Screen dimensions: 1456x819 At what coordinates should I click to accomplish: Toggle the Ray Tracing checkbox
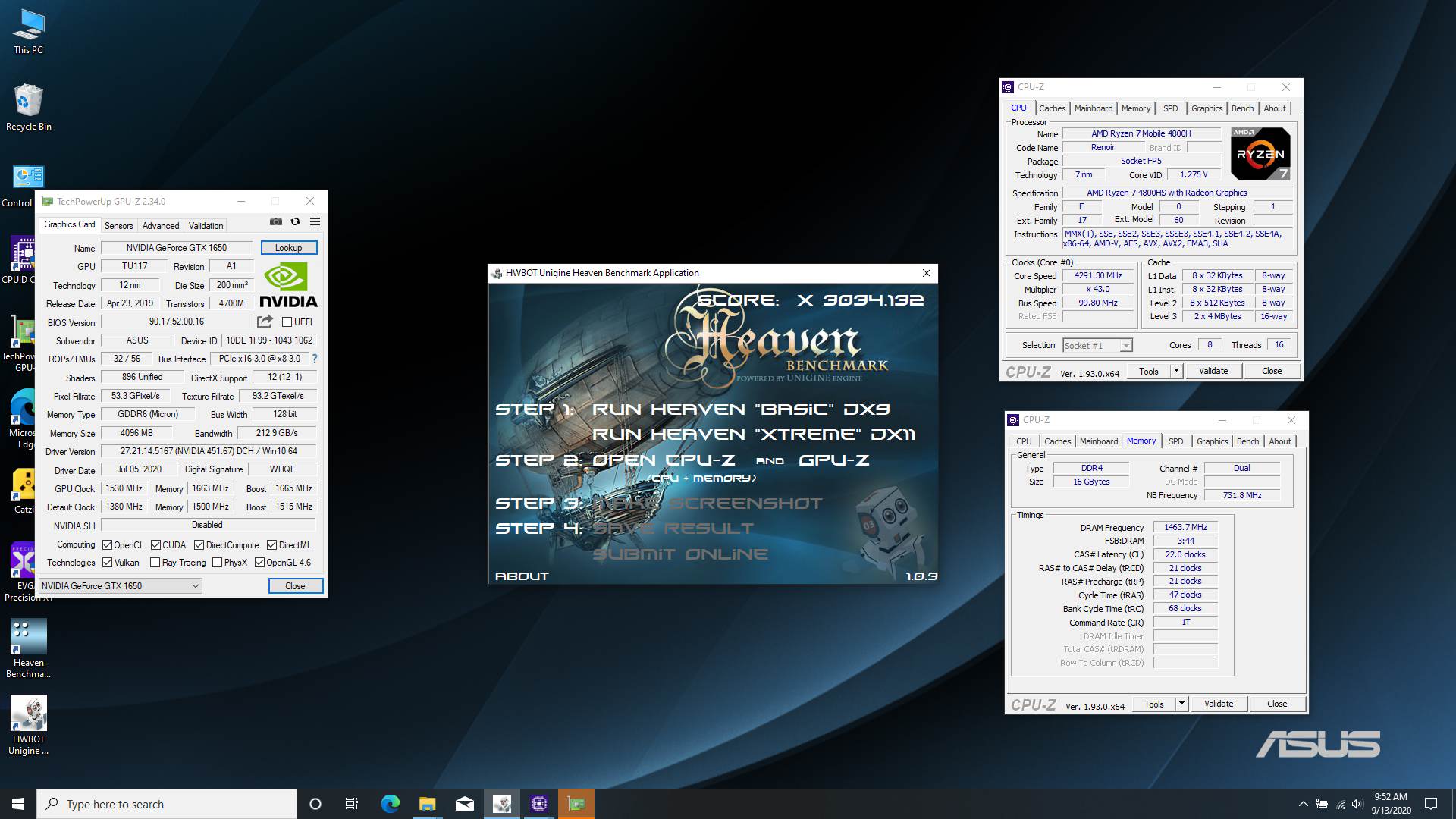[155, 563]
